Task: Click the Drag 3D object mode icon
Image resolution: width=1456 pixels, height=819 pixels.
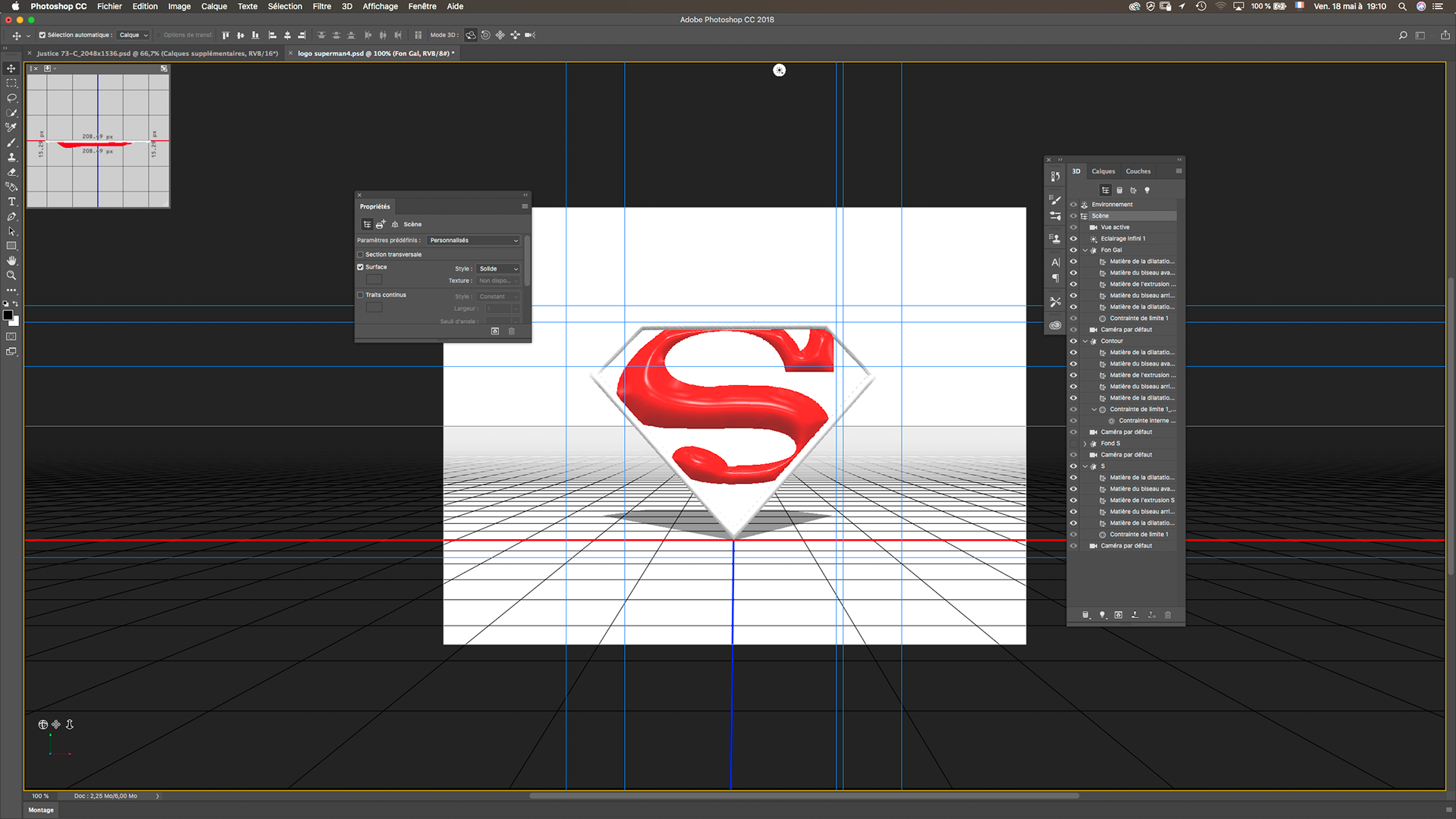Action: 500,35
